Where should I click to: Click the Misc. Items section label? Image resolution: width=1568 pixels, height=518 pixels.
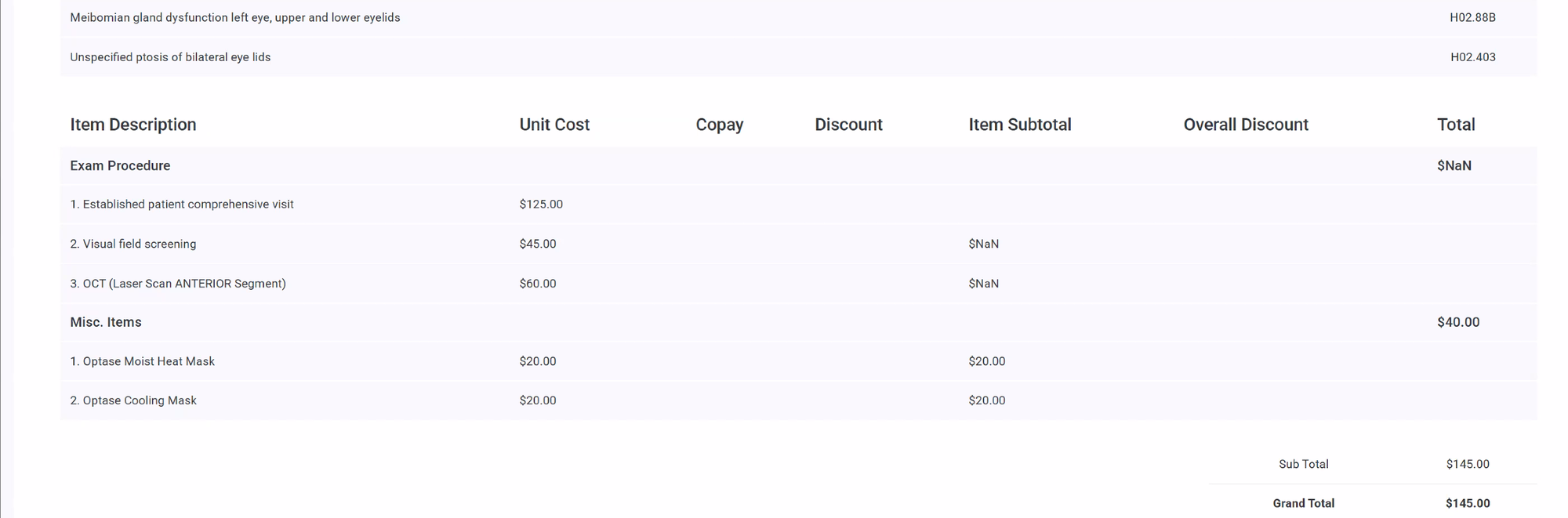[x=106, y=322]
